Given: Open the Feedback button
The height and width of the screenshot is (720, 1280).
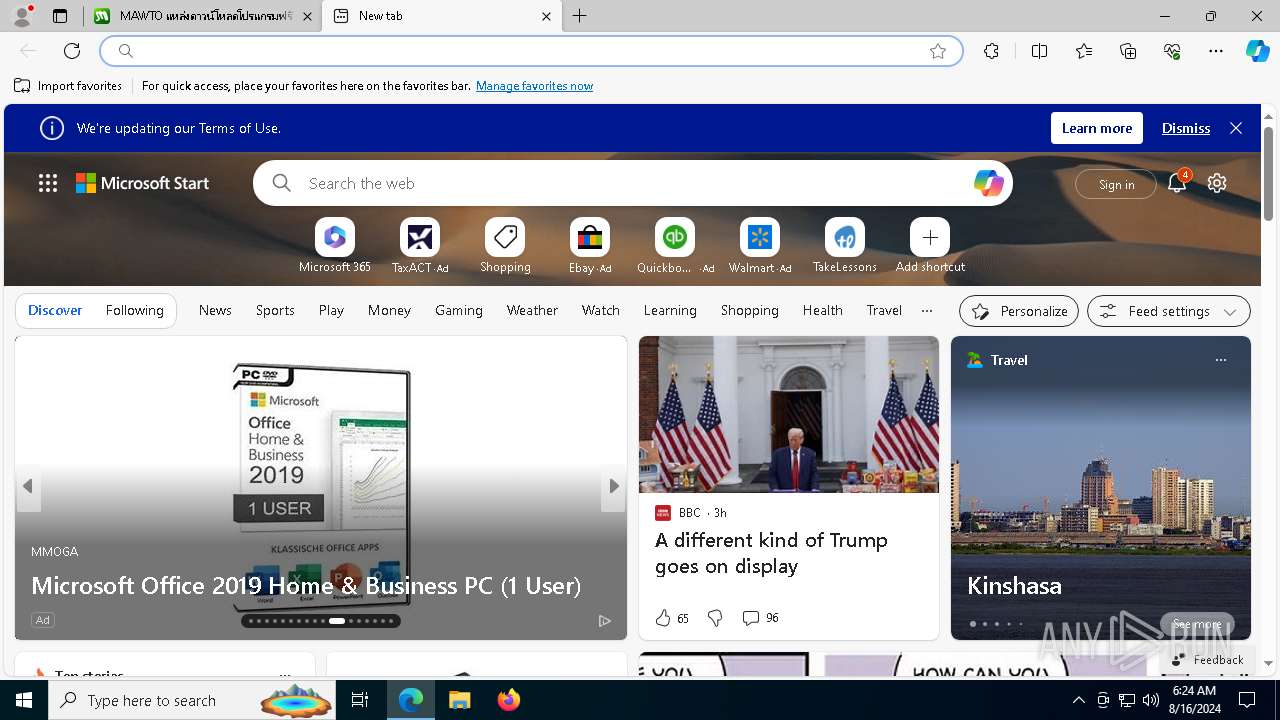Looking at the screenshot, I should pos(1207,660).
